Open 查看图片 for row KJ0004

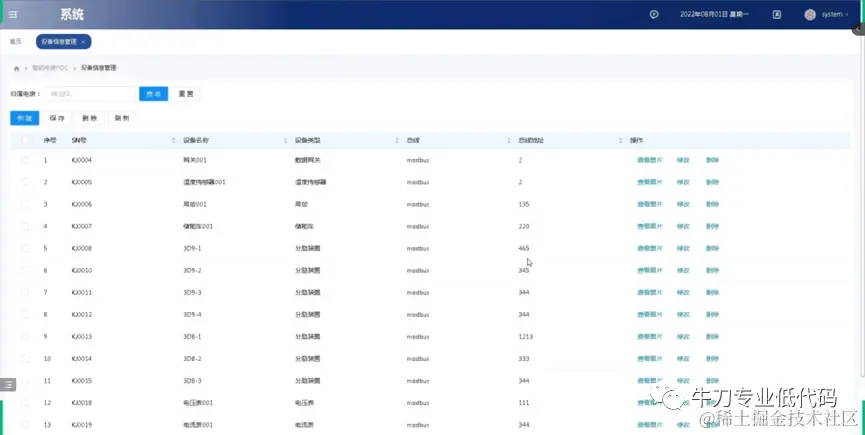click(x=649, y=160)
